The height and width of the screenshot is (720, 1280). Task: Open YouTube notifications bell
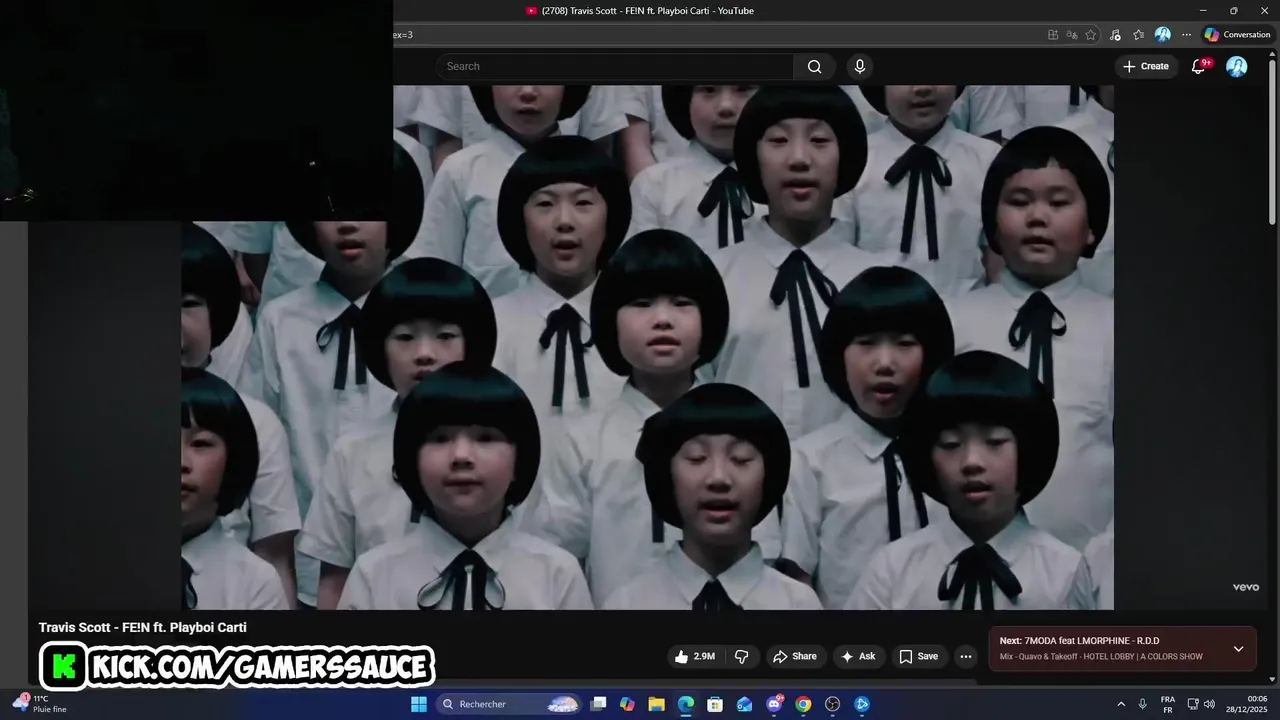coord(1199,66)
